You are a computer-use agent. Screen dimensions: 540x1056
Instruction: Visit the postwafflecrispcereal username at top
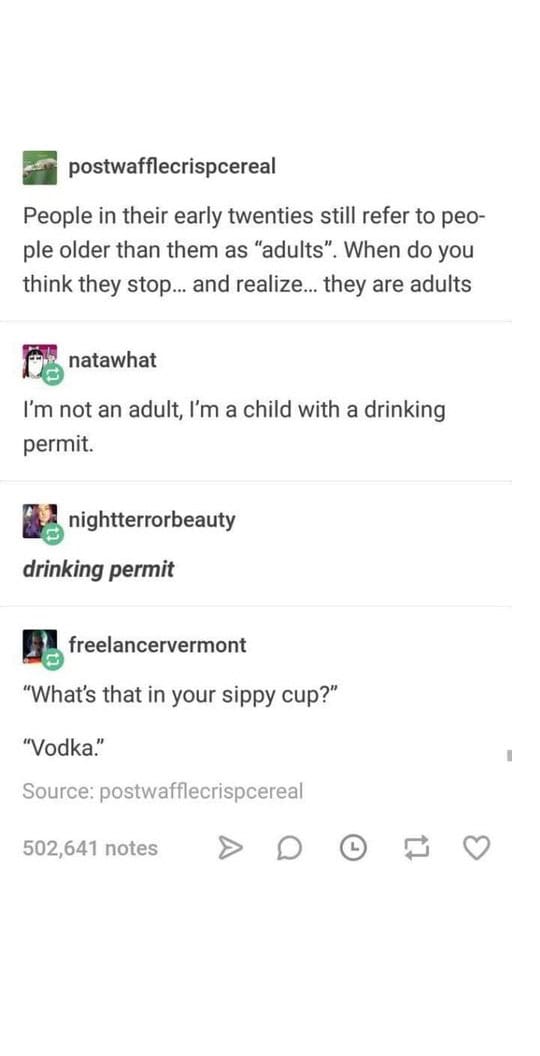click(x=172, y=166)
